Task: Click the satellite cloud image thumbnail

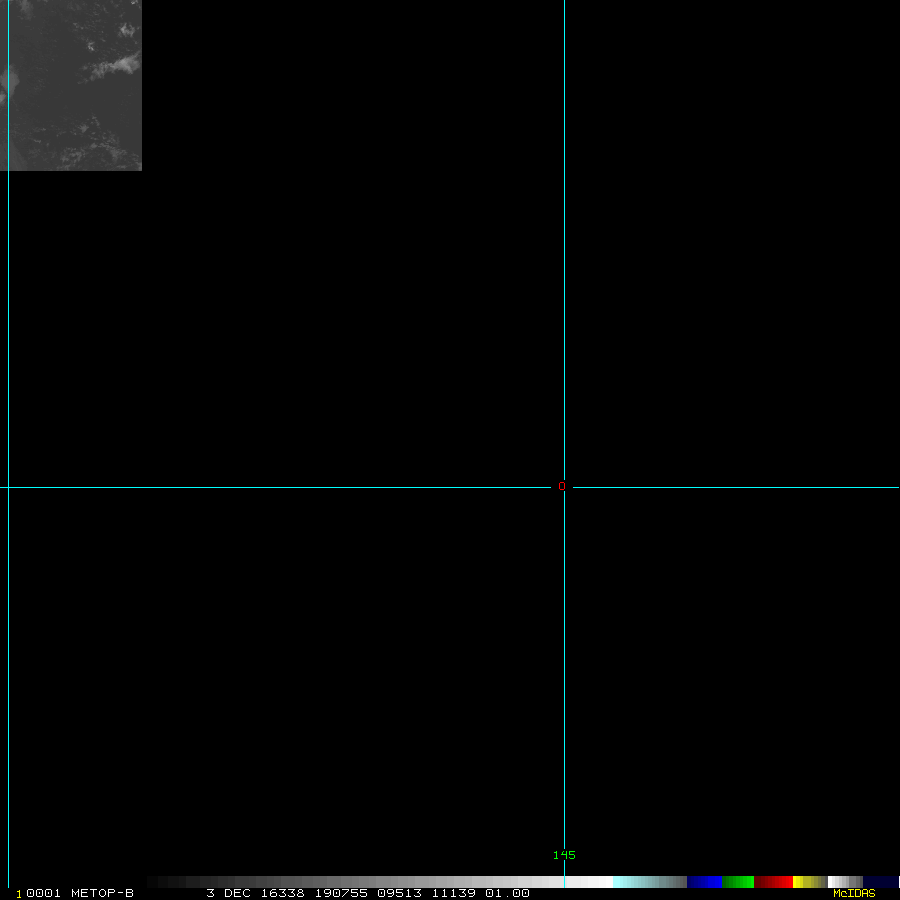Action: coord(71,85)
